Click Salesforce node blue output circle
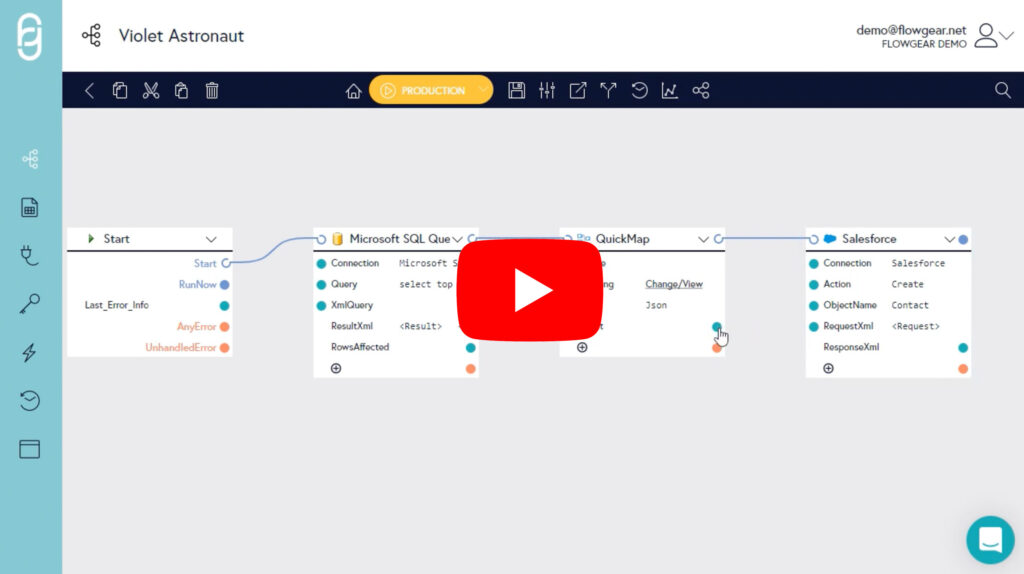The height and width of the screenshot is (574, 1024). pos(963,240)
